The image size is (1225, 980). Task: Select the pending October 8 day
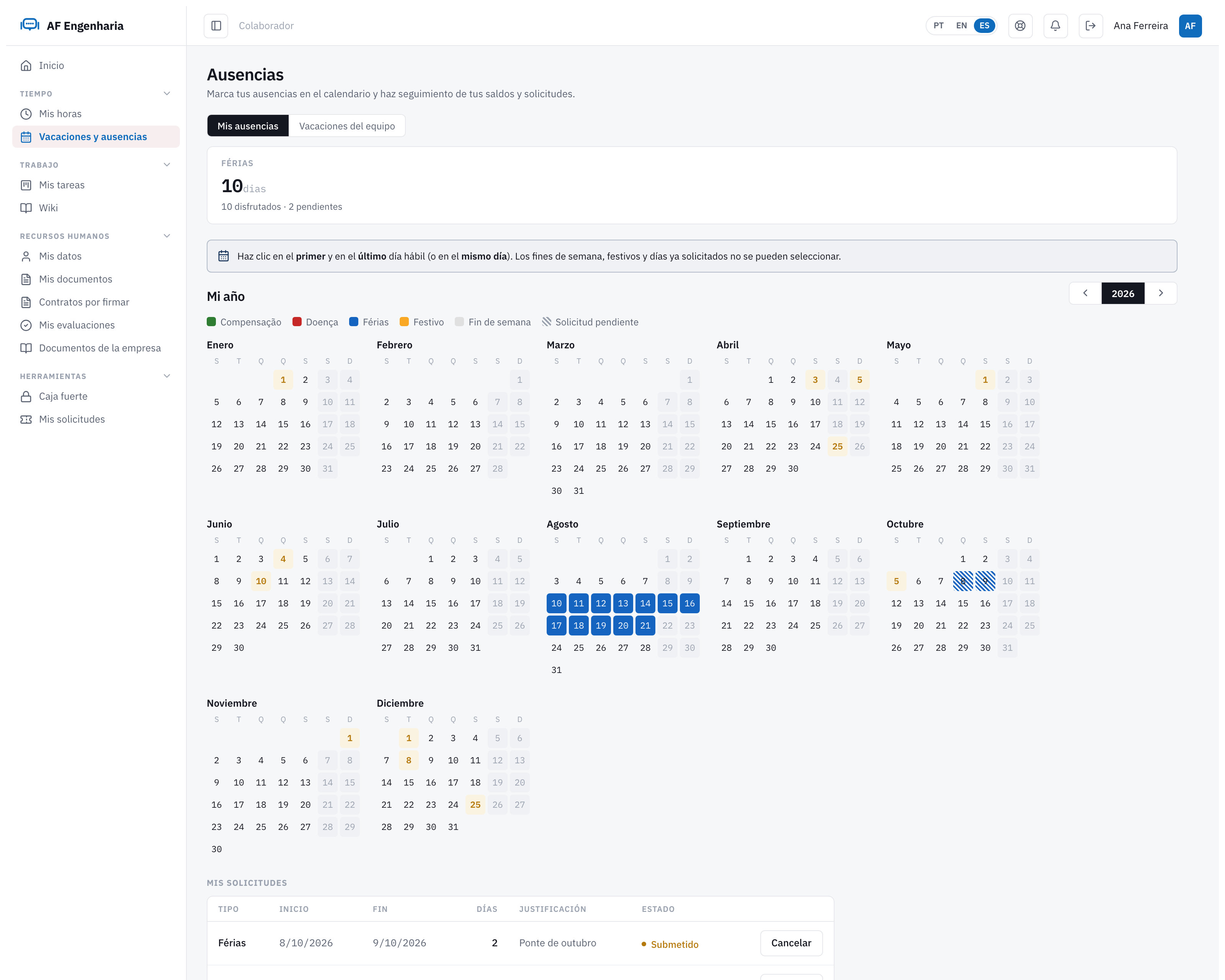tap(963, 581)
